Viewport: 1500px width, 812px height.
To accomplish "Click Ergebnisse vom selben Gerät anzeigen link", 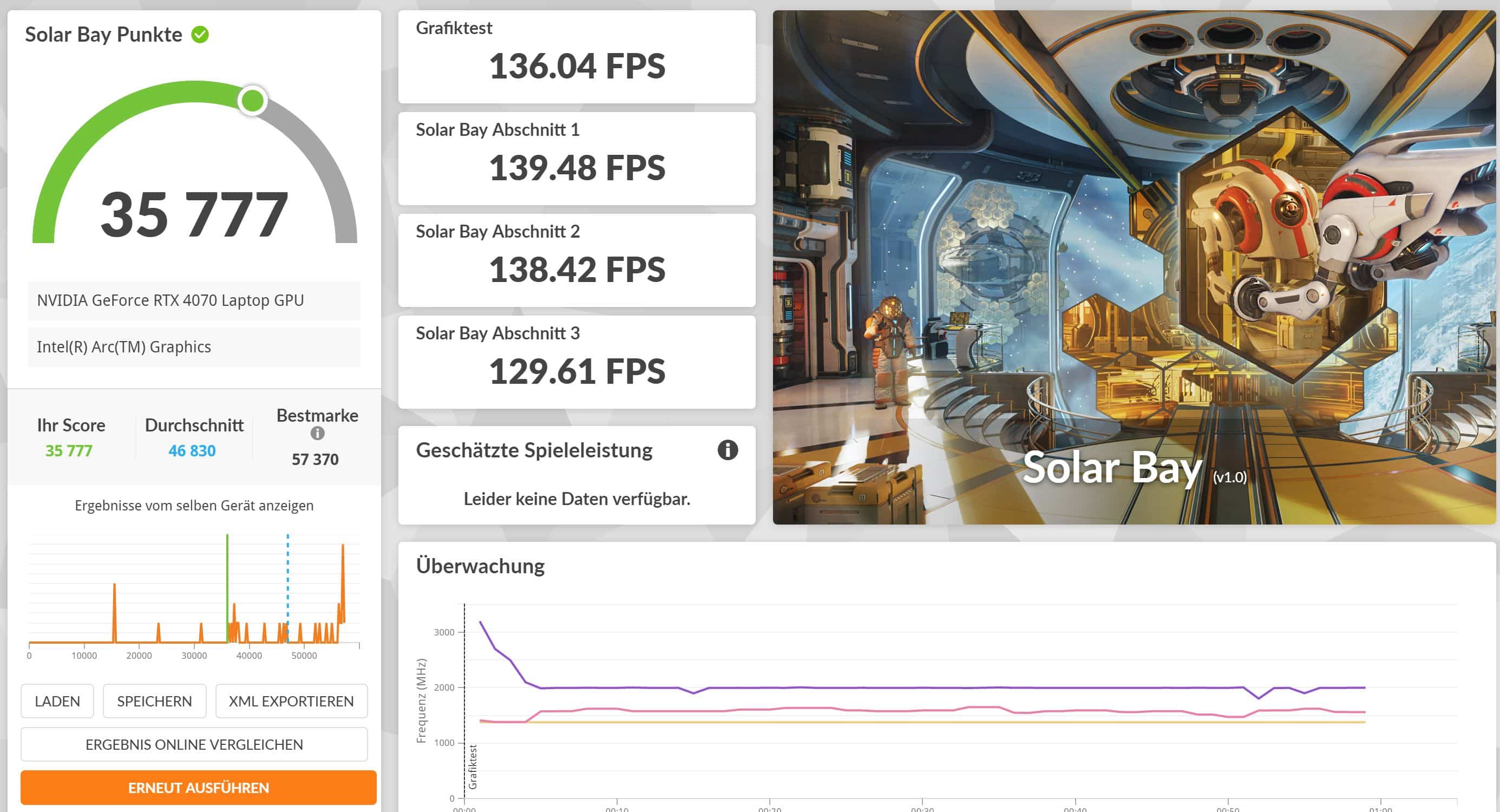I will click(x=194, y=506).
